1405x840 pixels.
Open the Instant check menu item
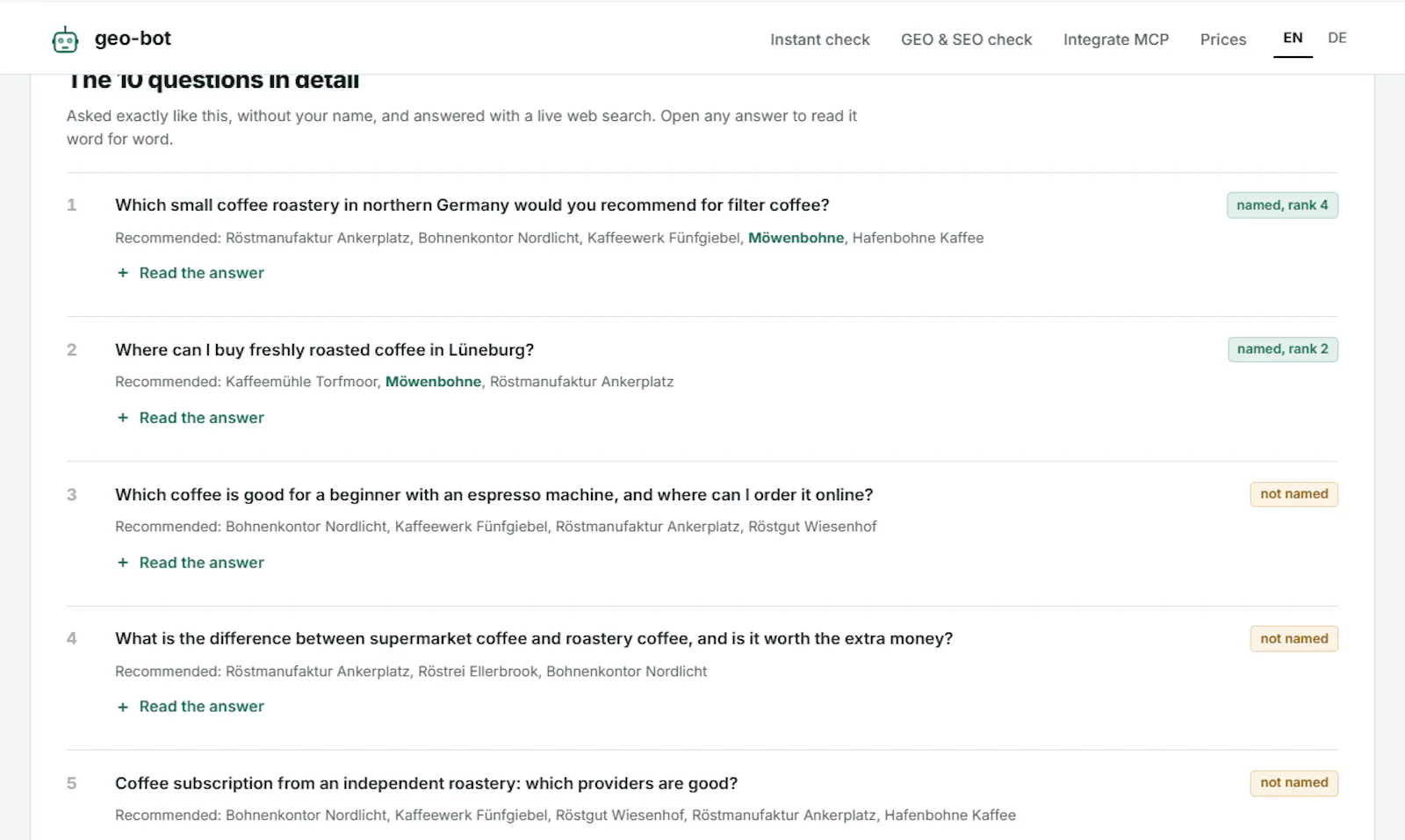(x=820, y=39)
